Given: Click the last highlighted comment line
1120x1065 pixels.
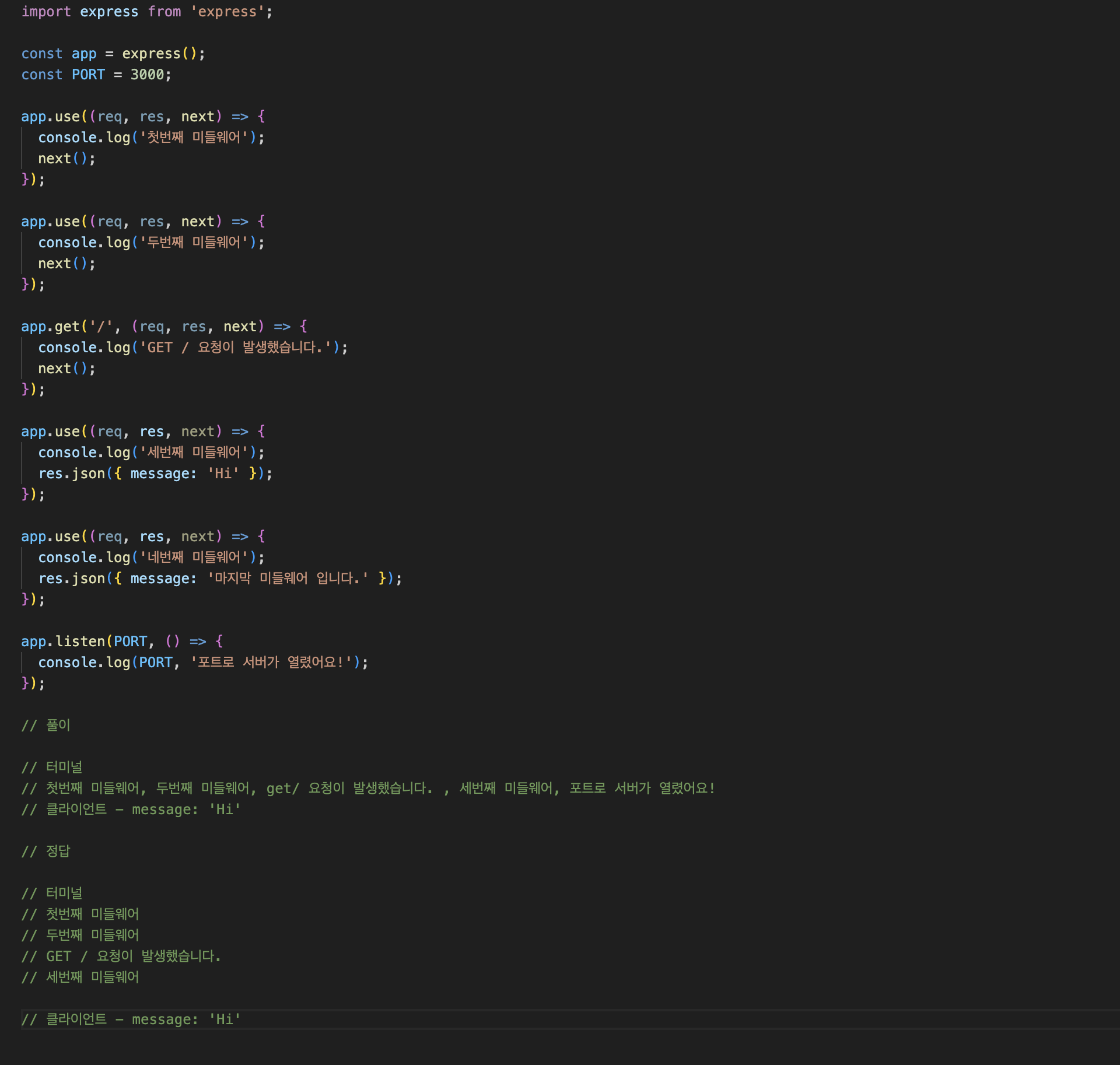Looking at the screenshot, I should 131,1020.
